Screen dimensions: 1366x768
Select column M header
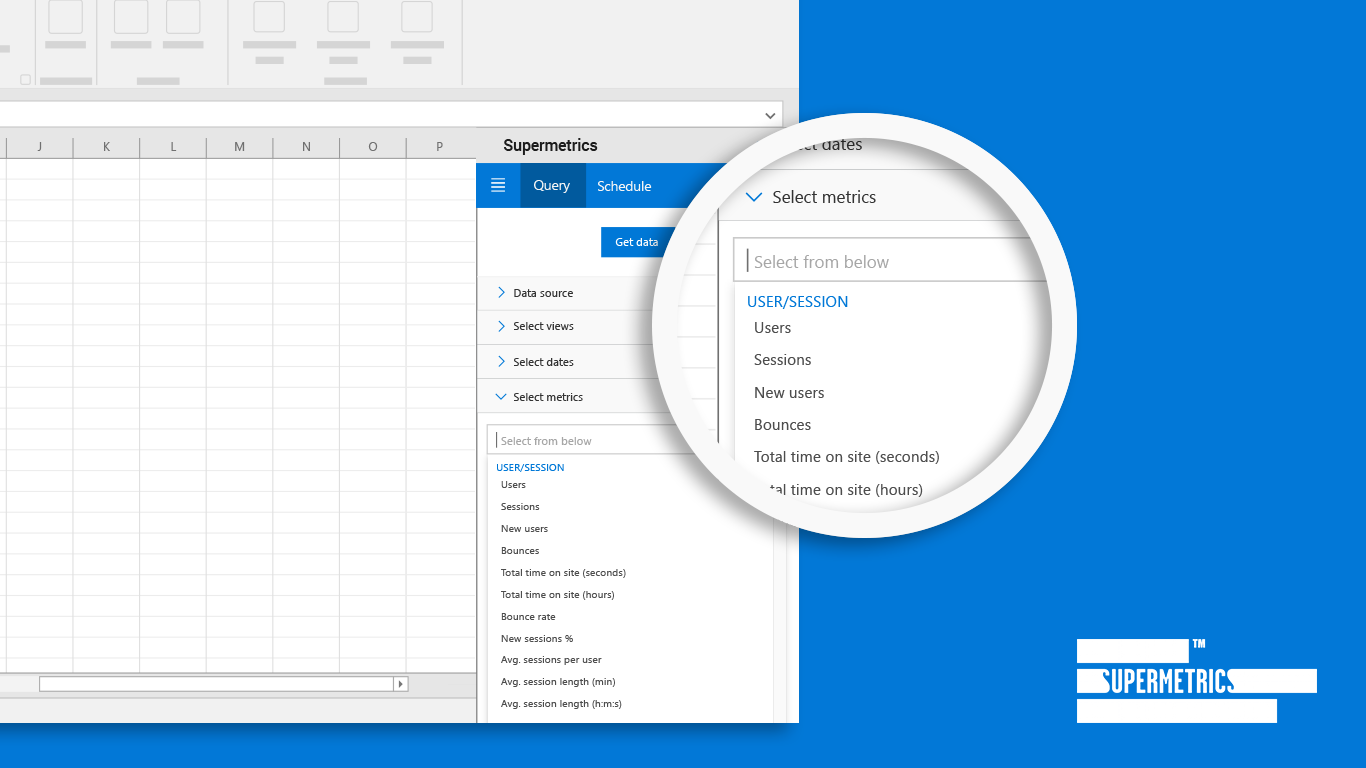coord(240,147)
